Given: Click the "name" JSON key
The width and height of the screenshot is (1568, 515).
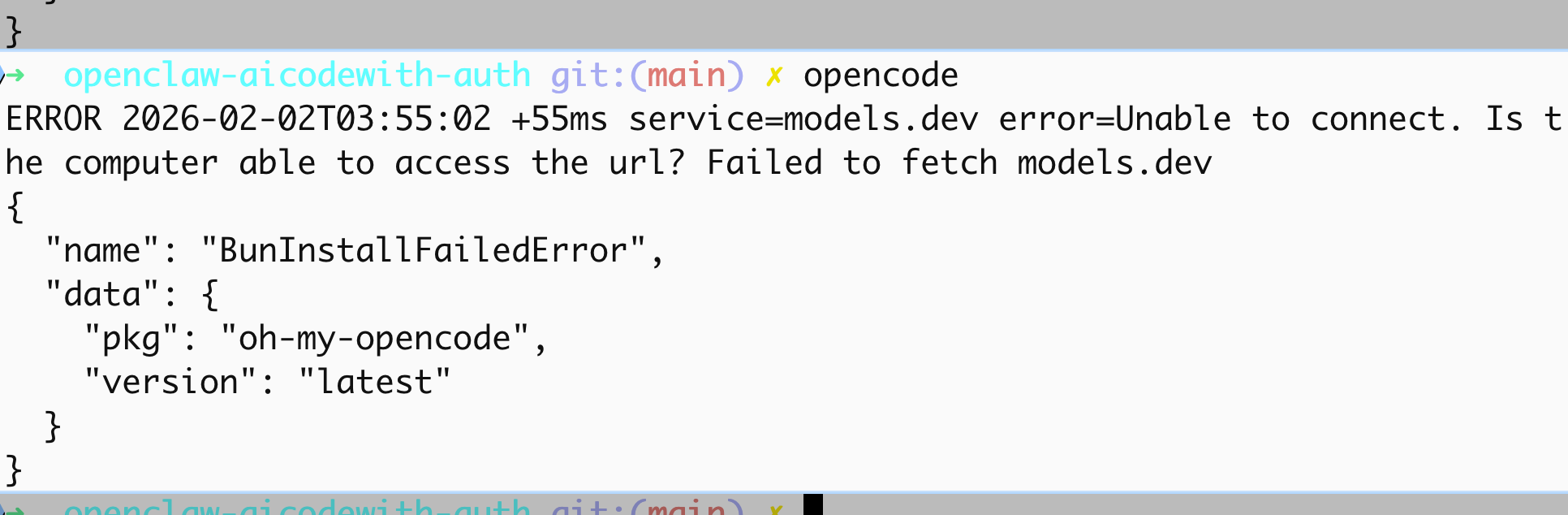Looking at the screenshot, I should tap(102, 251).
